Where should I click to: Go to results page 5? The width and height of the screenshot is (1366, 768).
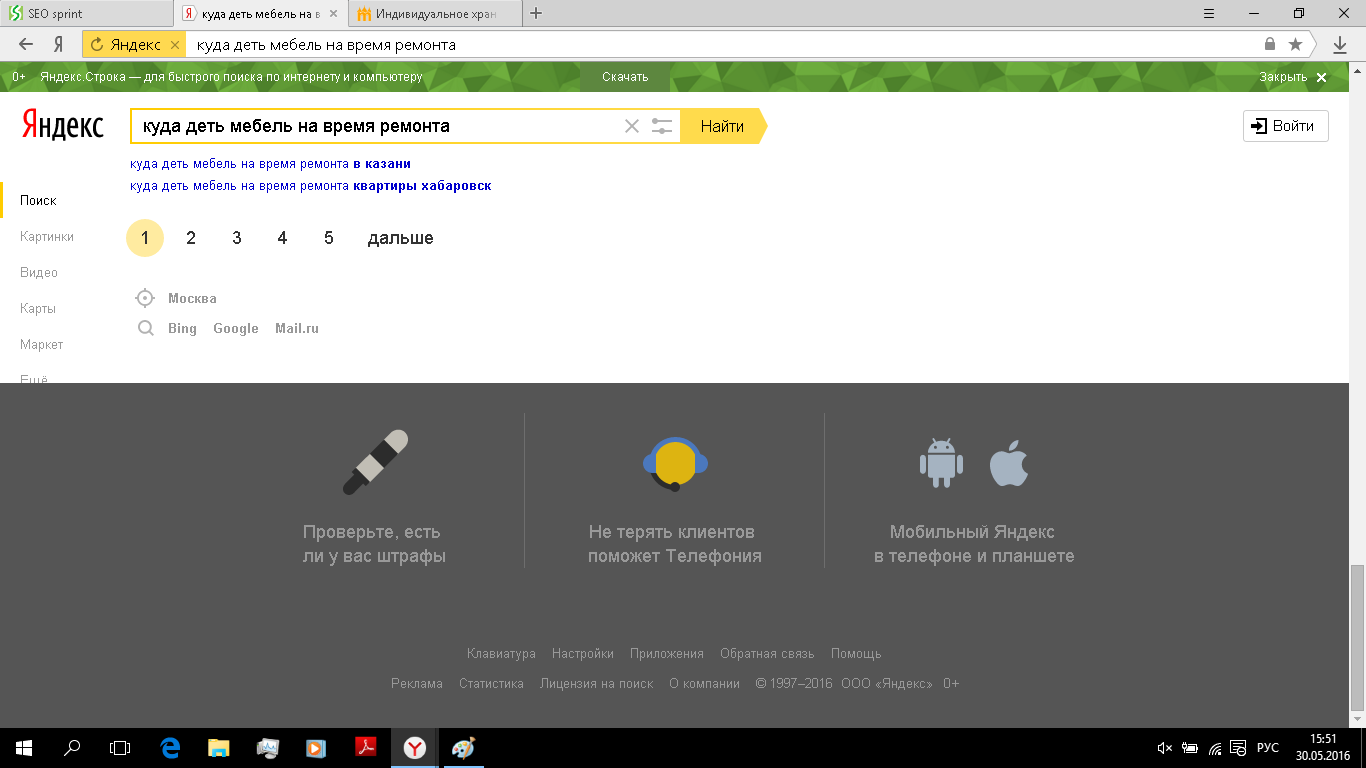tap(329, 238)
